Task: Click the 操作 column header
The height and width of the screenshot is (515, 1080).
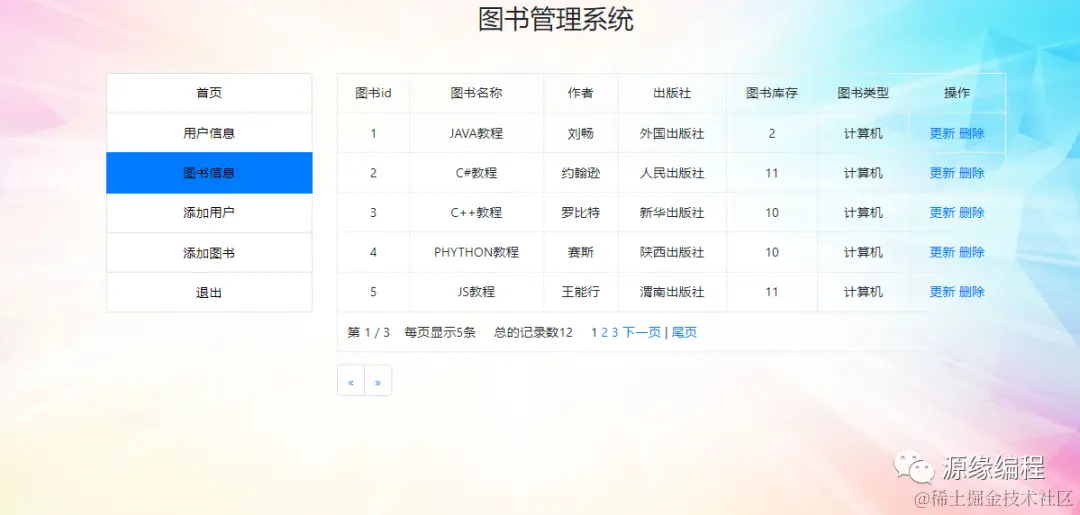Action: point(957,93)
